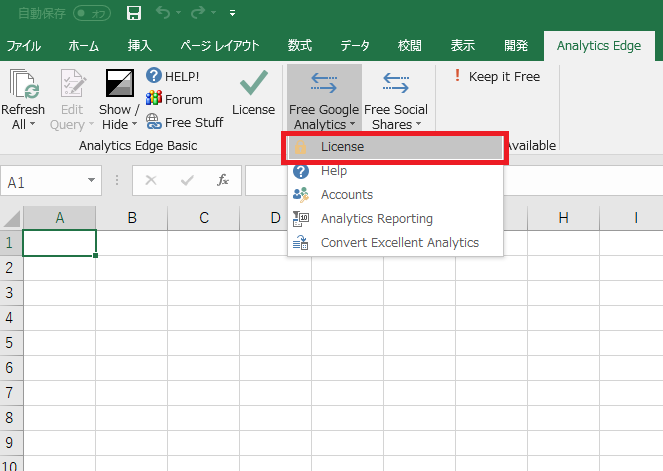Click the Undo arrow icon
663x471 pixels.
pyautogui.click(x=163, y=13)
